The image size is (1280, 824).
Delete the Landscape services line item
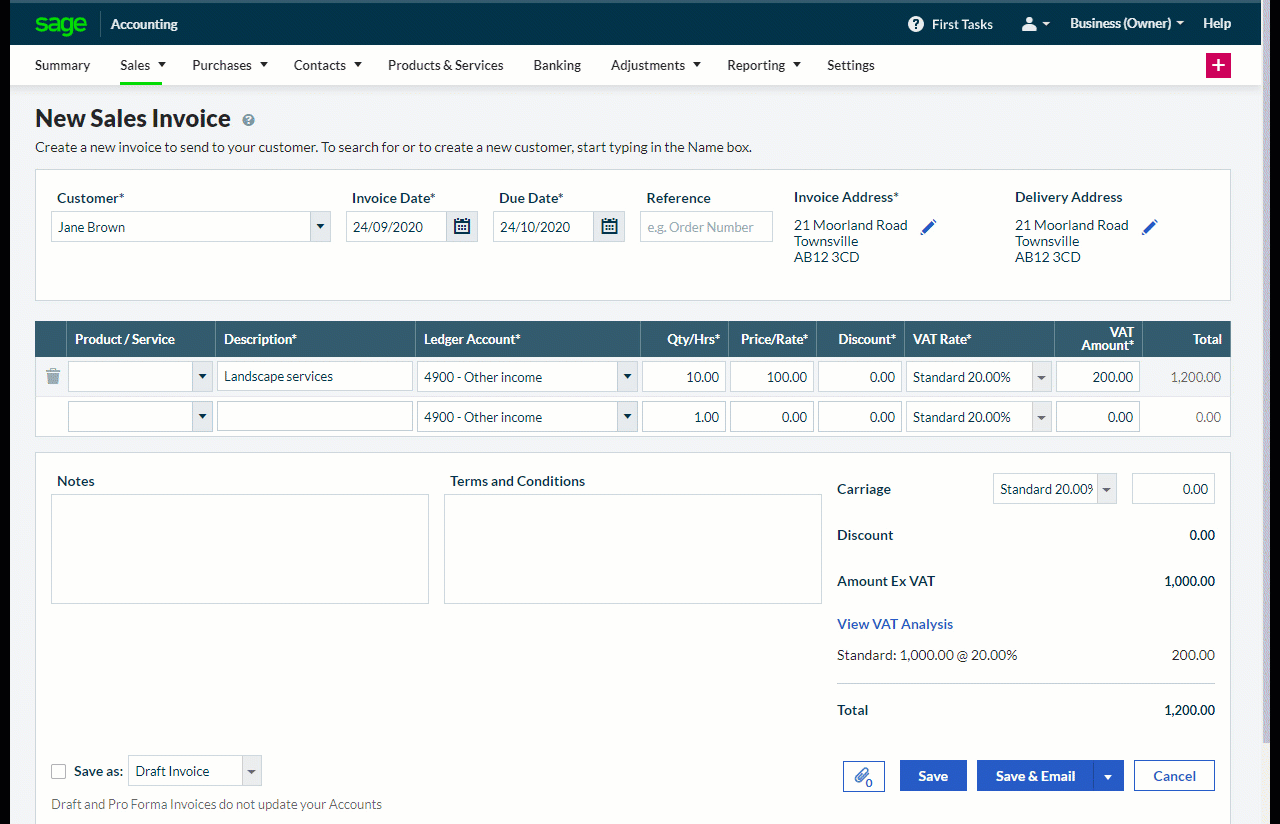53,377
